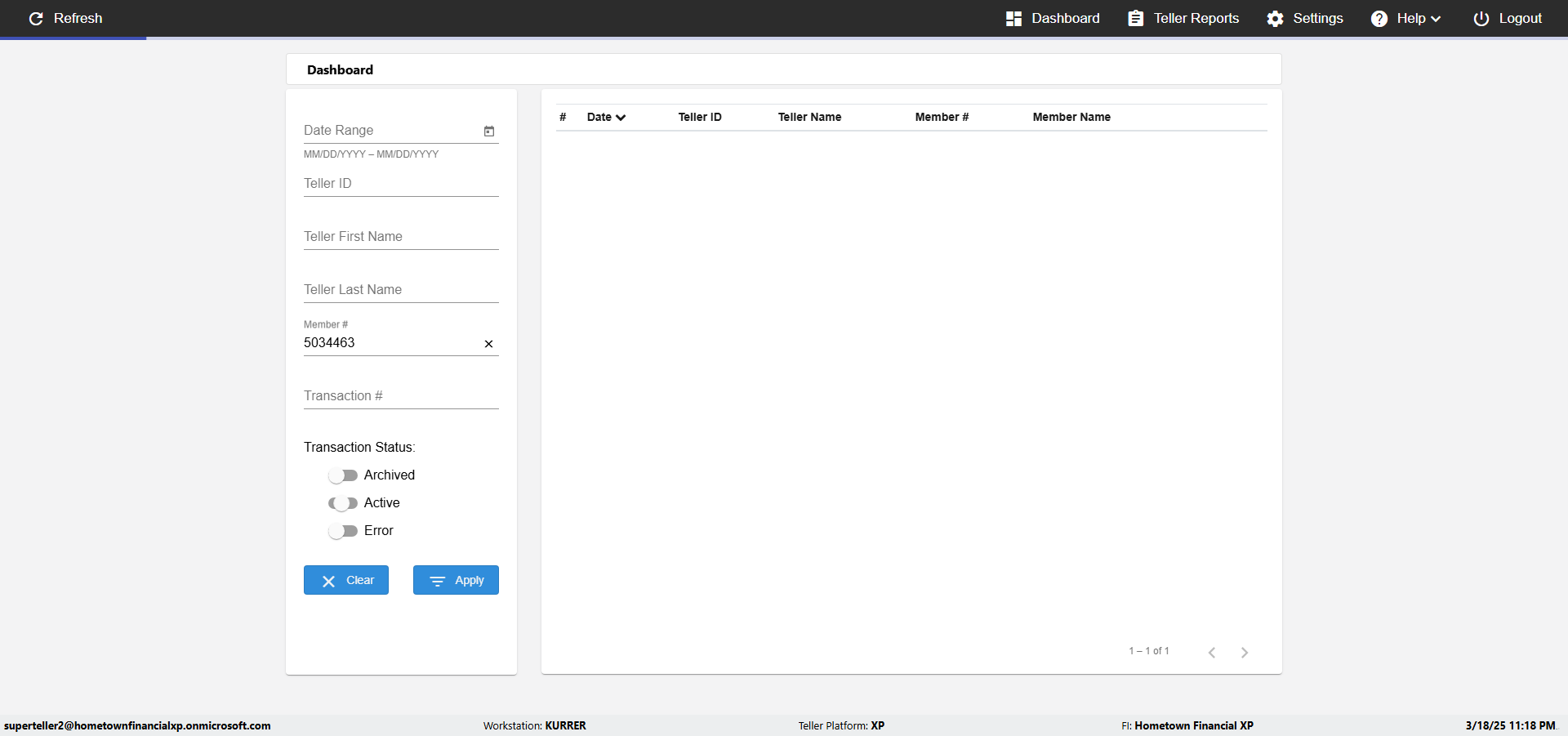Open the Date Range calendar picker icon

click(x=489, y=131)
